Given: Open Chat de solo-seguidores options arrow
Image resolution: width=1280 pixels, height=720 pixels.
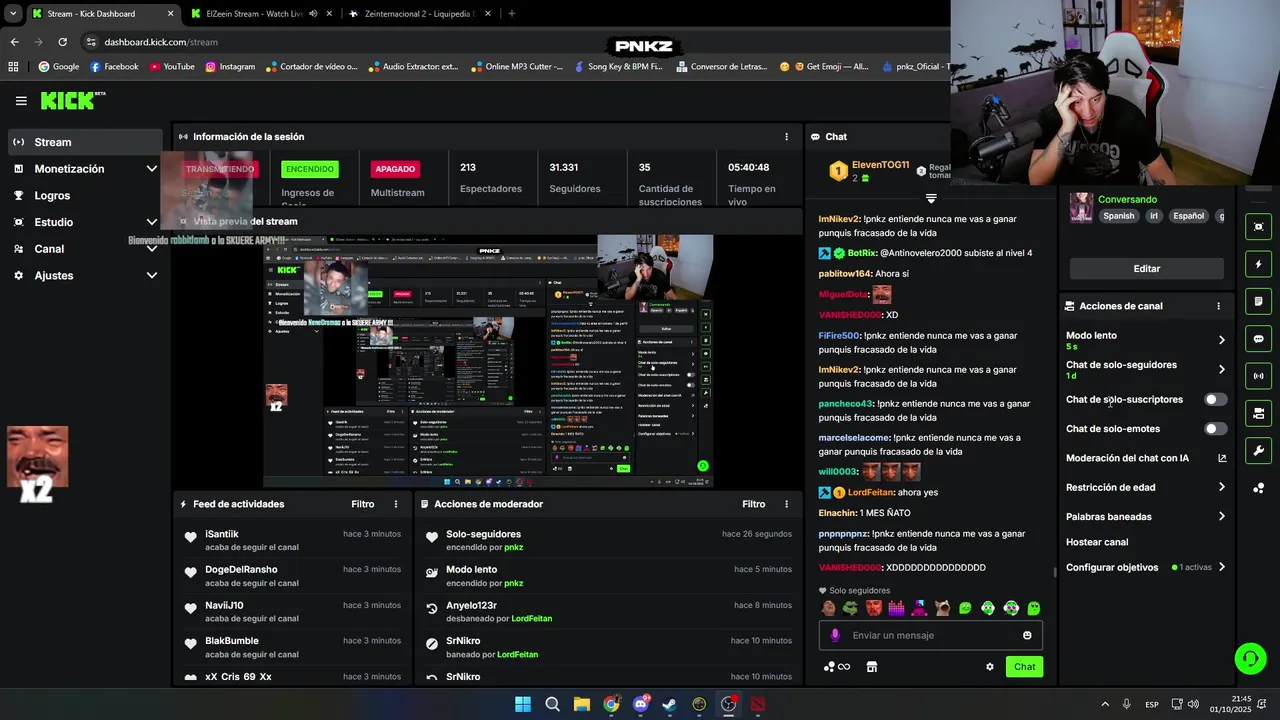Looking at the screenshot, I should [1221, 369].
